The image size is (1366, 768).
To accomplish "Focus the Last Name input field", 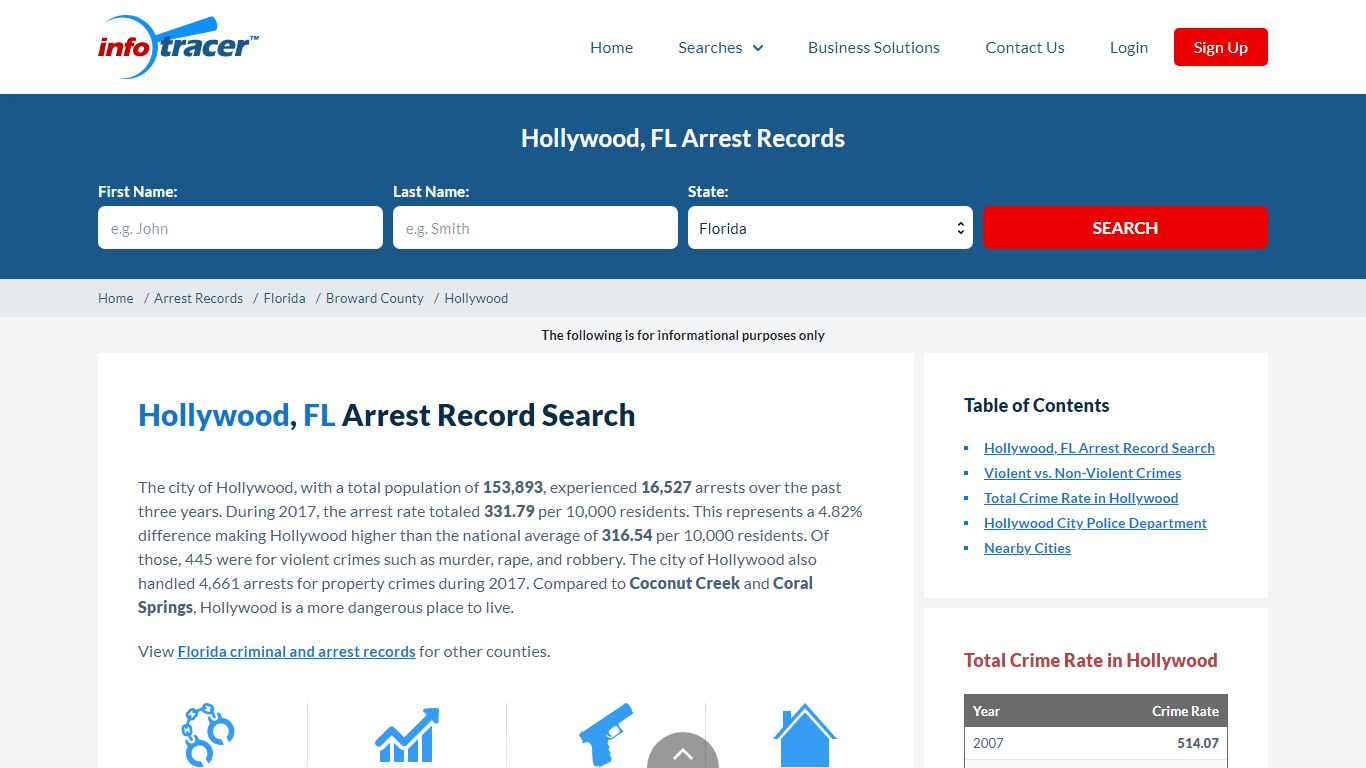I will click(x=535, y=228).
